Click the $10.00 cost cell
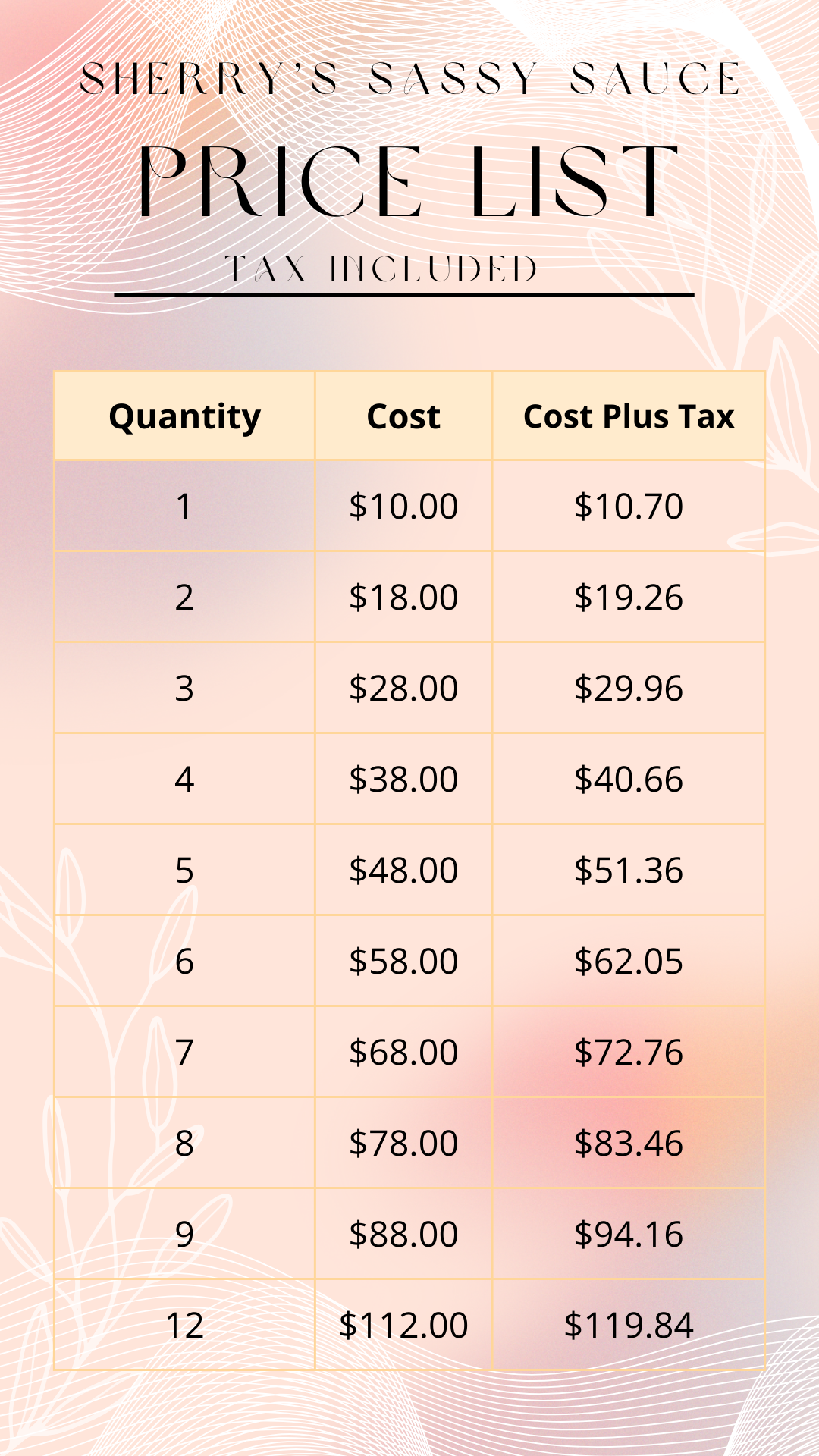The height and width of the screenshot is (1456, 819). tap(403, 506)
